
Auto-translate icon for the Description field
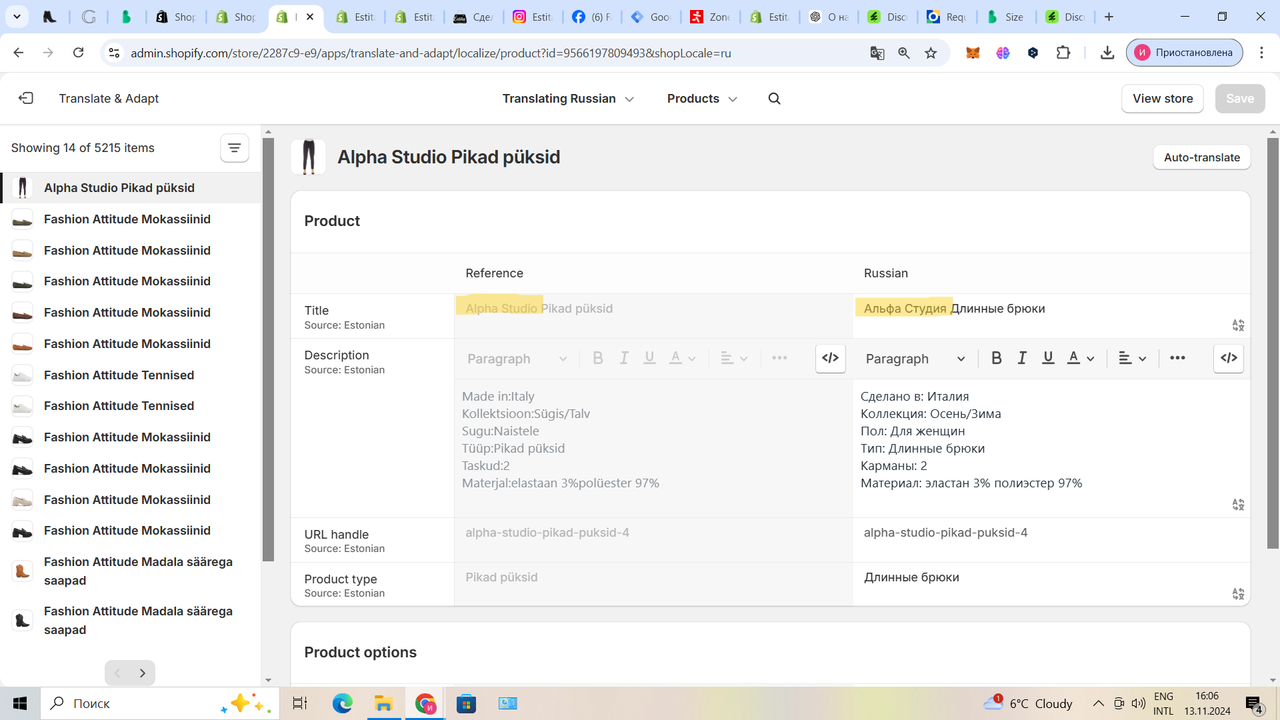tap(1238, 504)
